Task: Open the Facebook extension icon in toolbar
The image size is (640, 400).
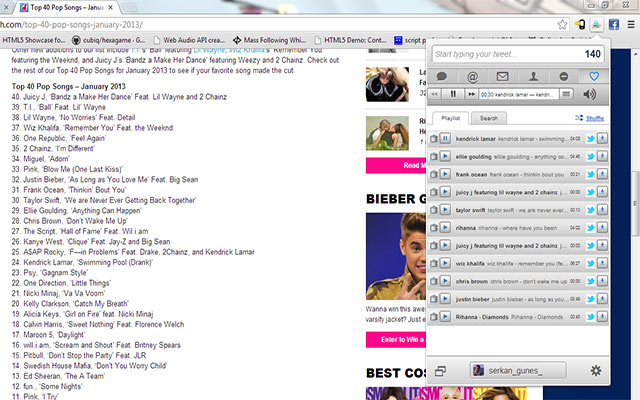Action: pos(613,24)
